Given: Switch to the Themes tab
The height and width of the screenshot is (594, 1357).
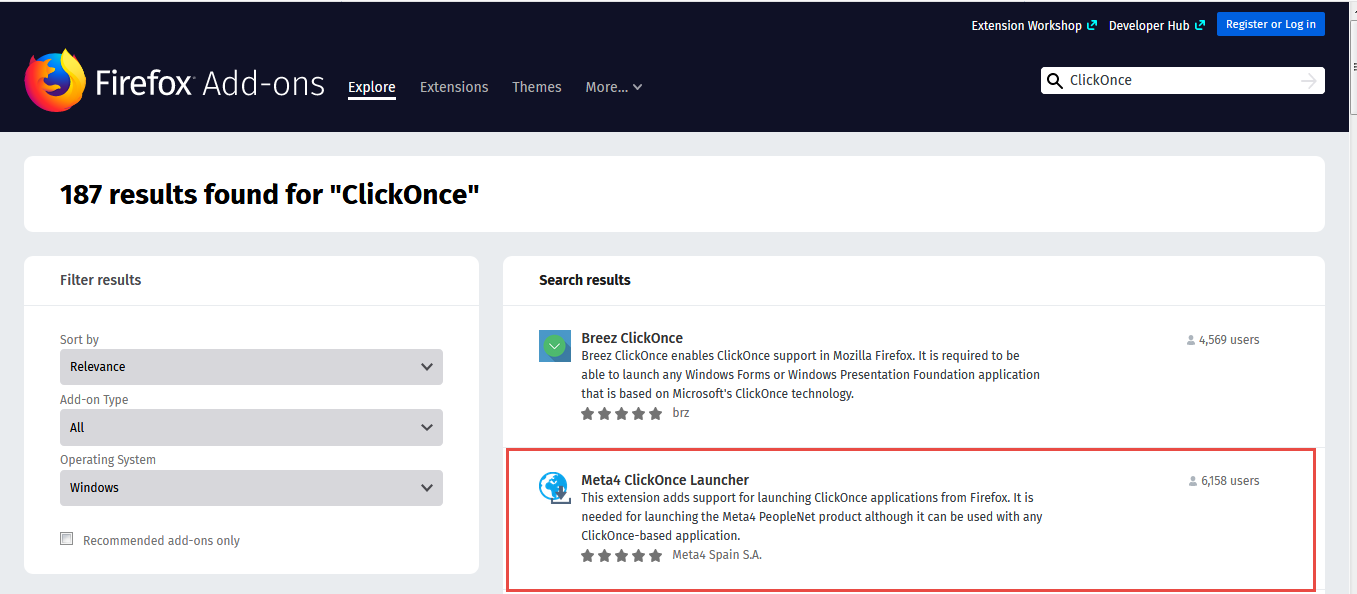Looking at the screenshot, I should (536, 87).
